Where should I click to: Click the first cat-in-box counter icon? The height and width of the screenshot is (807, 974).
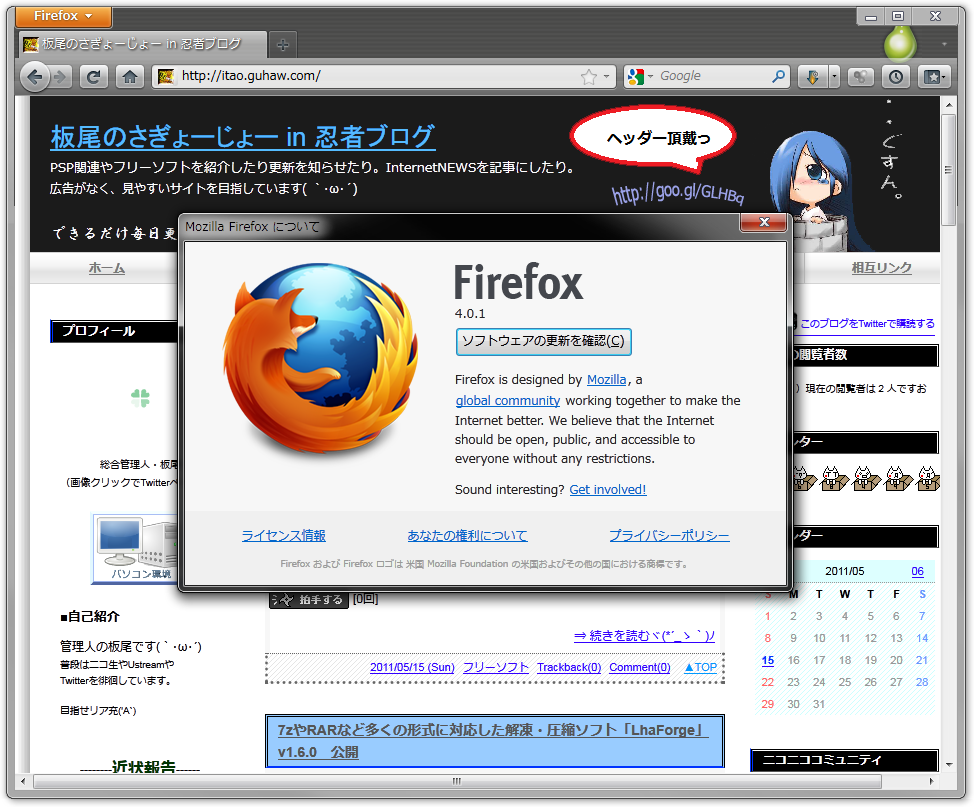coord(803,478)
